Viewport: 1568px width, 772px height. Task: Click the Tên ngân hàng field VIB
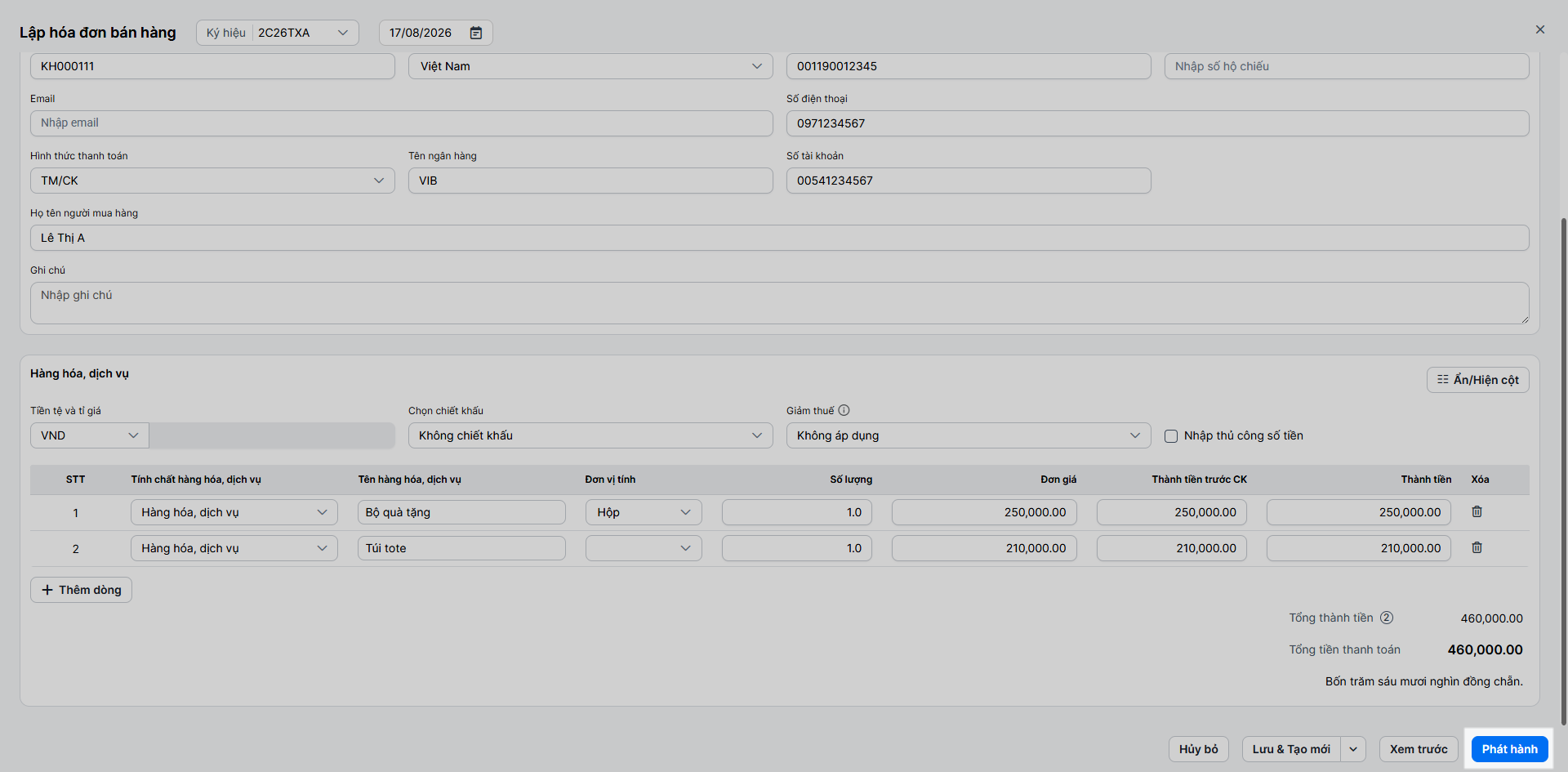coord(590,181)
